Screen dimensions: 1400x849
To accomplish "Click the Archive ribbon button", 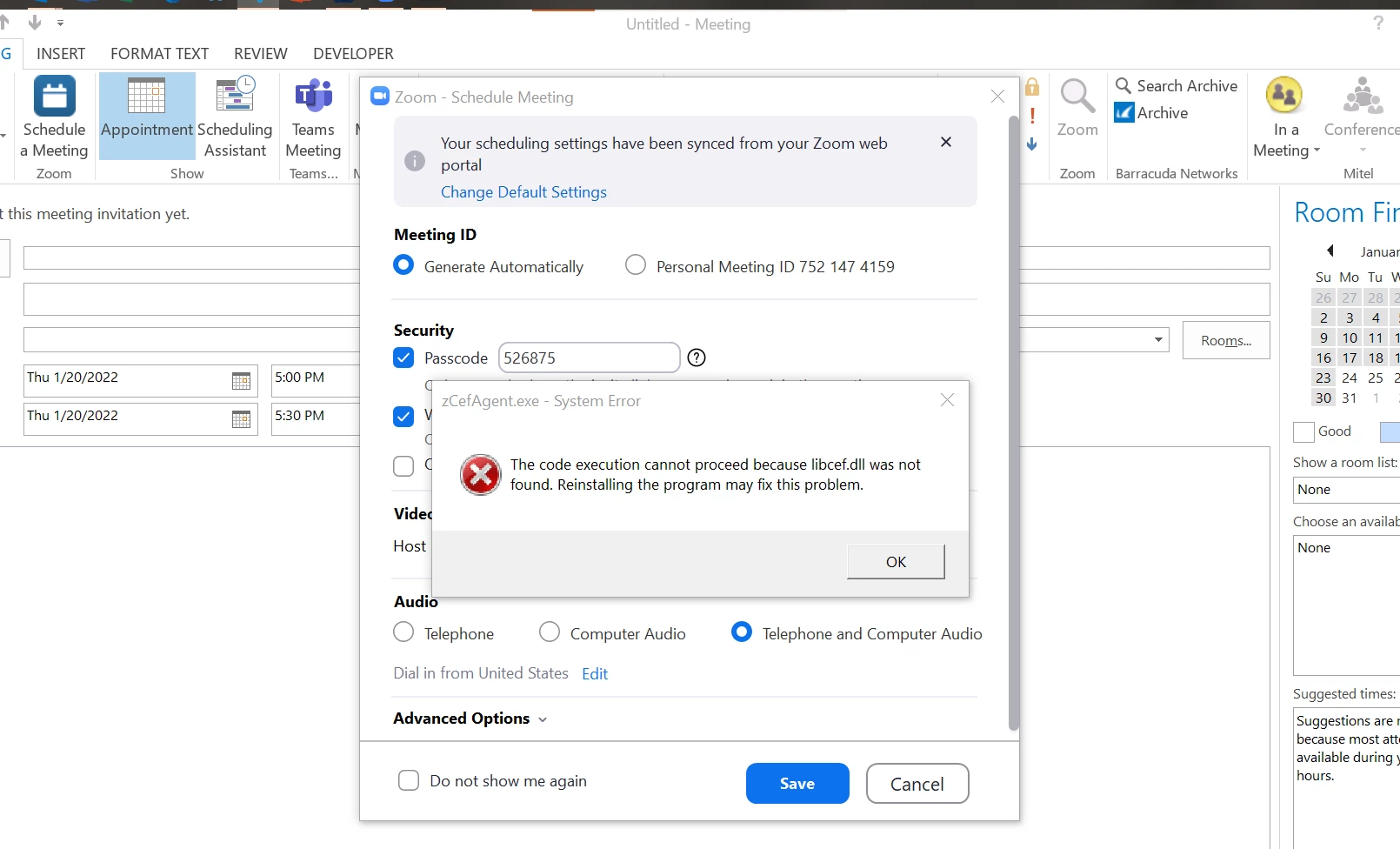I will (x=1151, y=113).
